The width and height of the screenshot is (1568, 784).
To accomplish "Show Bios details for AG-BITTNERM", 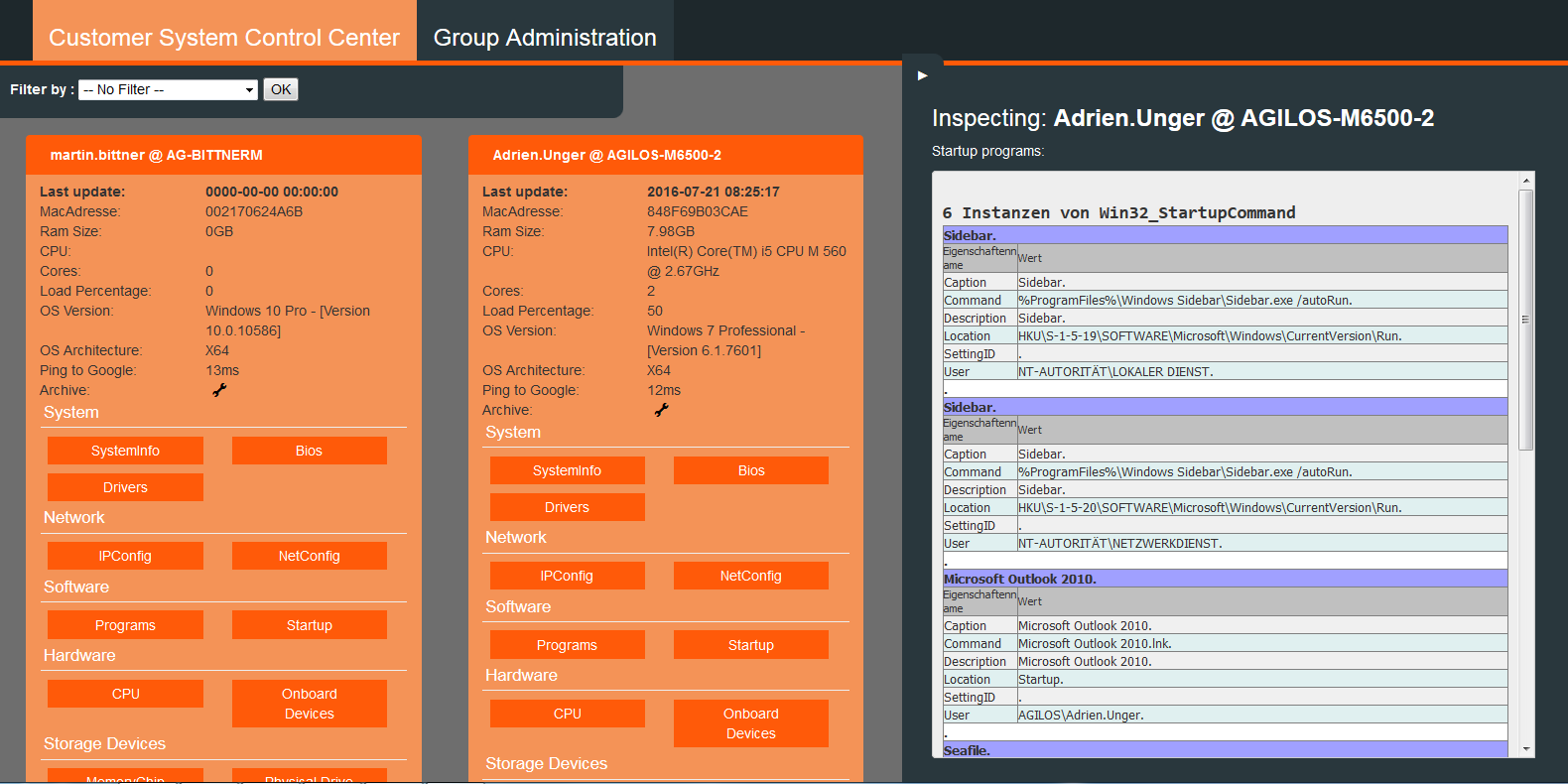I will coord(310,451).
